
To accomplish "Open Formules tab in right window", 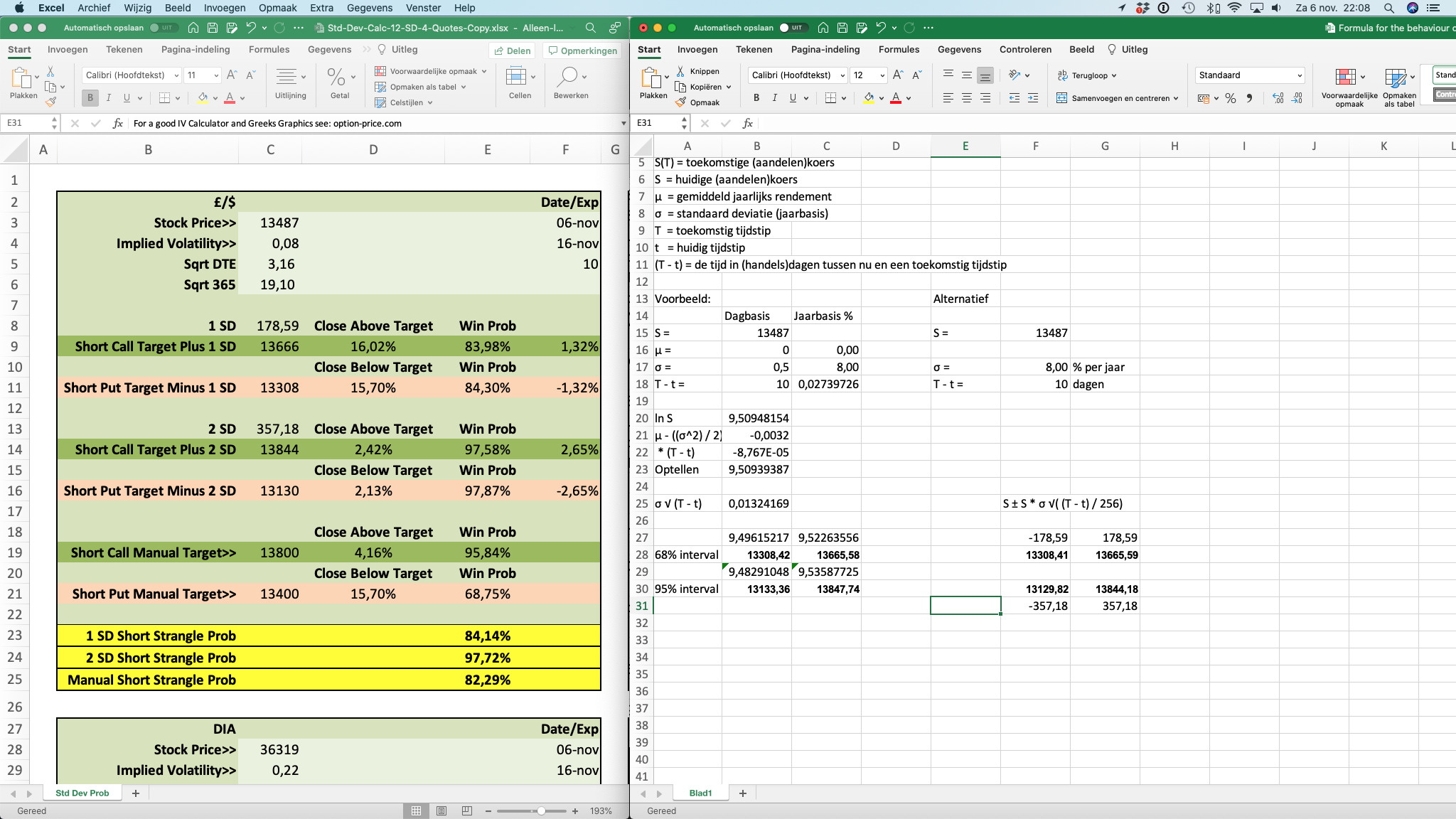I will (899, 49).
